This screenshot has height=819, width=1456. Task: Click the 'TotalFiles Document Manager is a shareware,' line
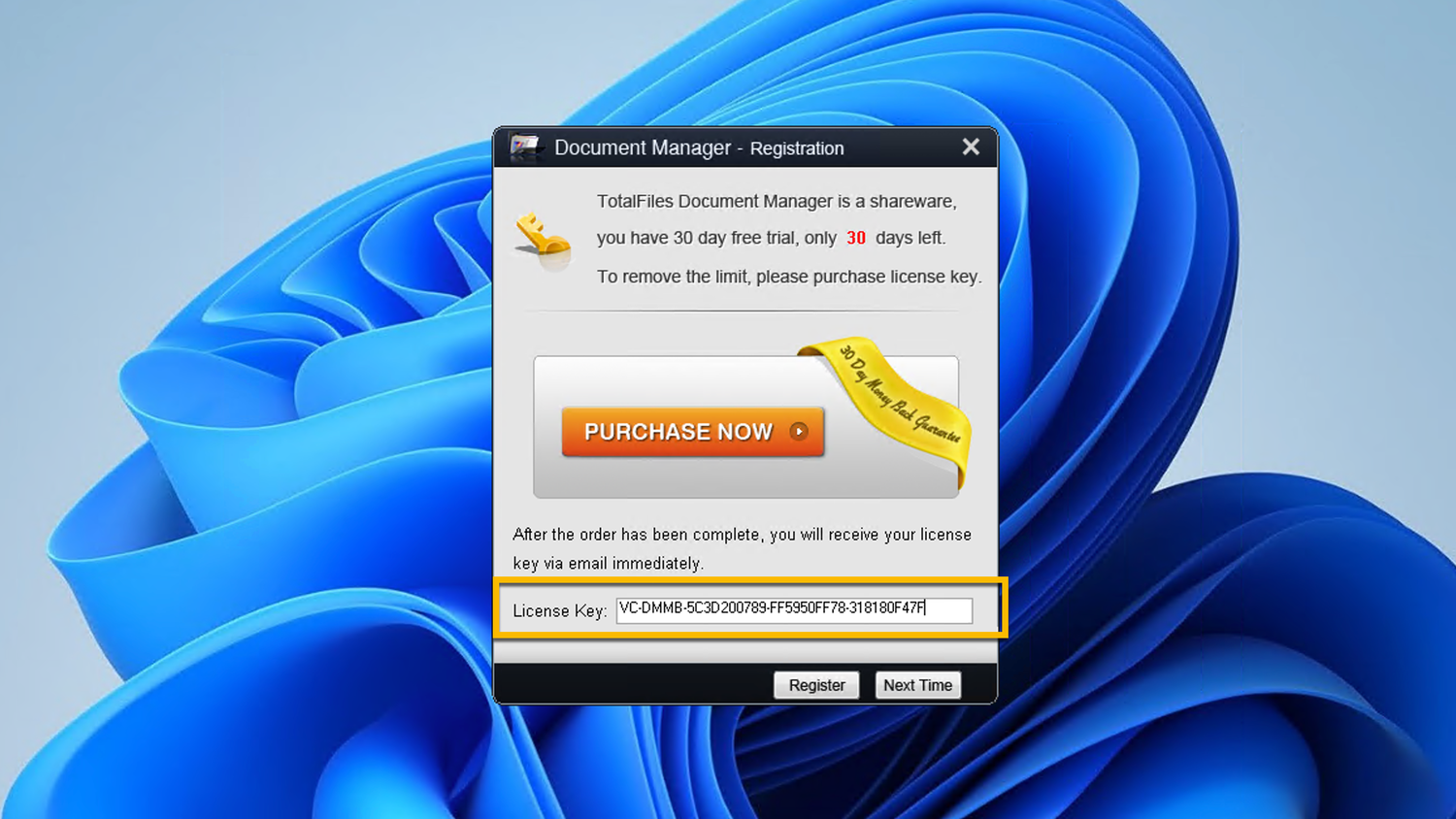[777, 201]
